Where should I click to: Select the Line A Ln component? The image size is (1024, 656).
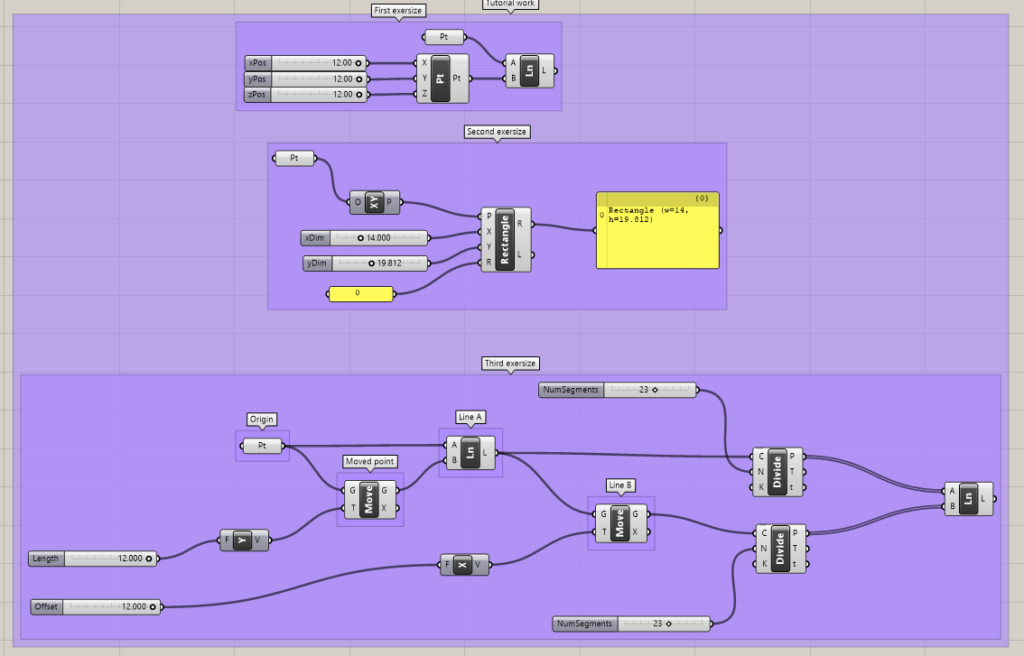click(x=470, y=452)
